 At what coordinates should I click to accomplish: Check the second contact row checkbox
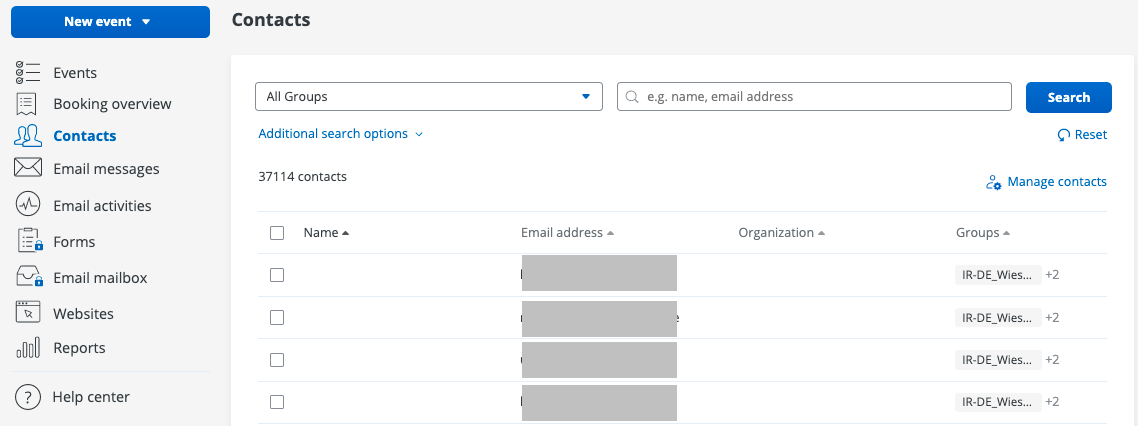pos(277,317)
